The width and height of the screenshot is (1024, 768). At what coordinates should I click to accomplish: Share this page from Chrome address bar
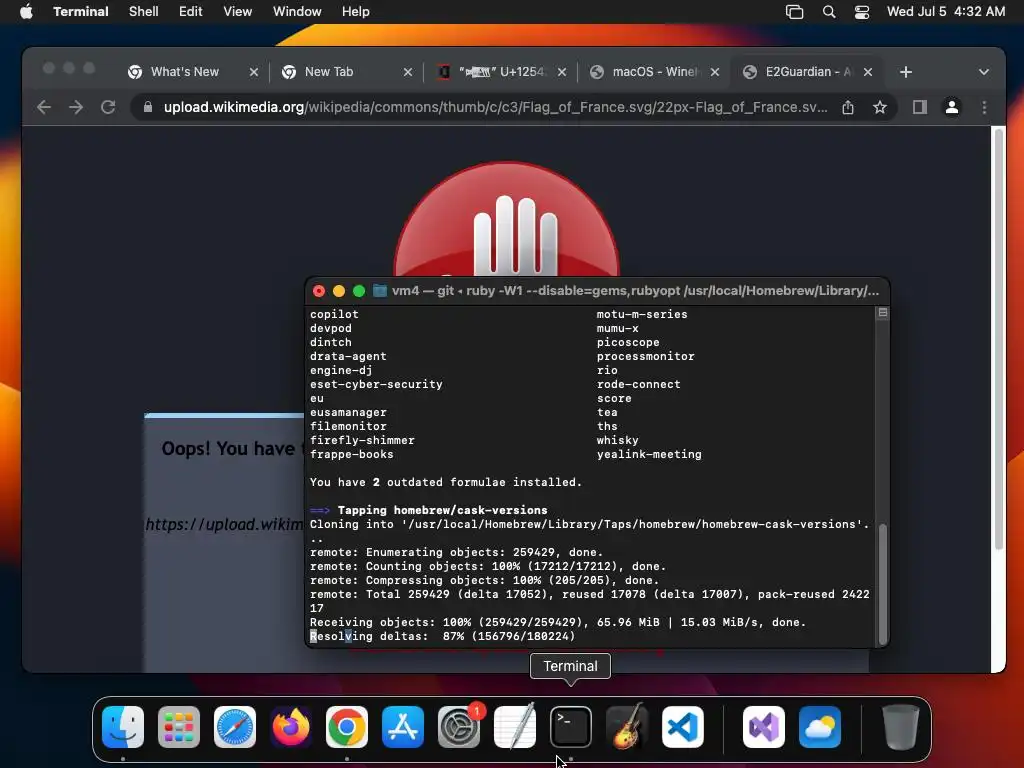tap(848, 107)
